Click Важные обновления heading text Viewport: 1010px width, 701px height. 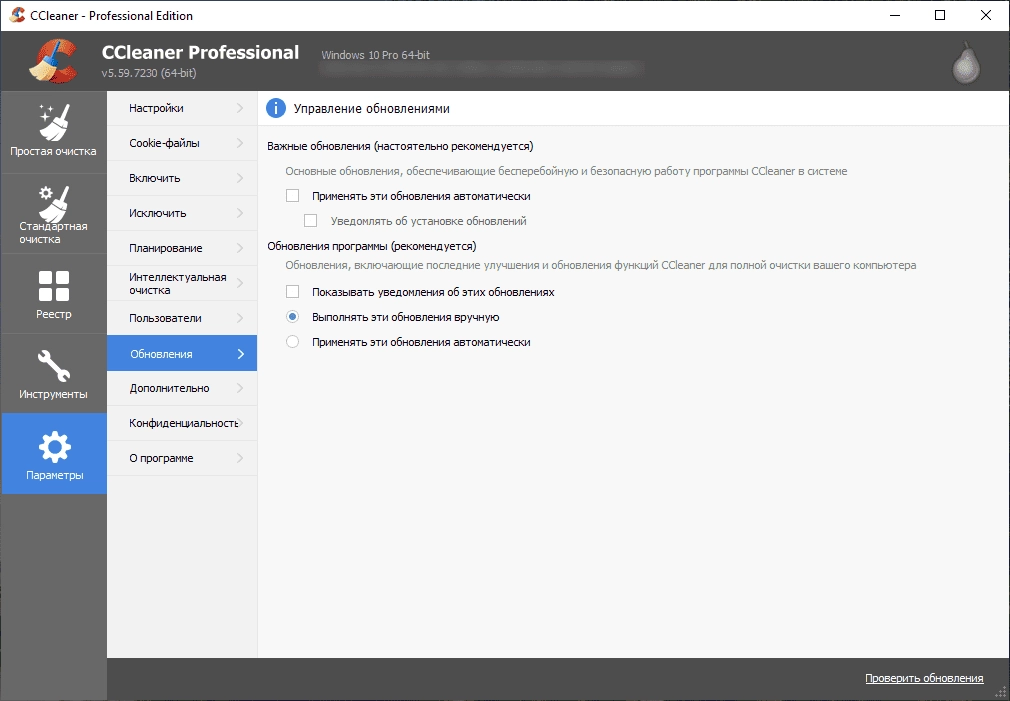(x=400, y=146)
